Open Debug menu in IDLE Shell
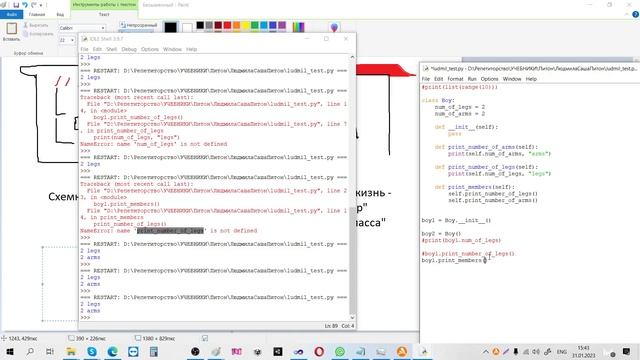The height and width of the screenshot is (360, 640). tap(129, 49)
